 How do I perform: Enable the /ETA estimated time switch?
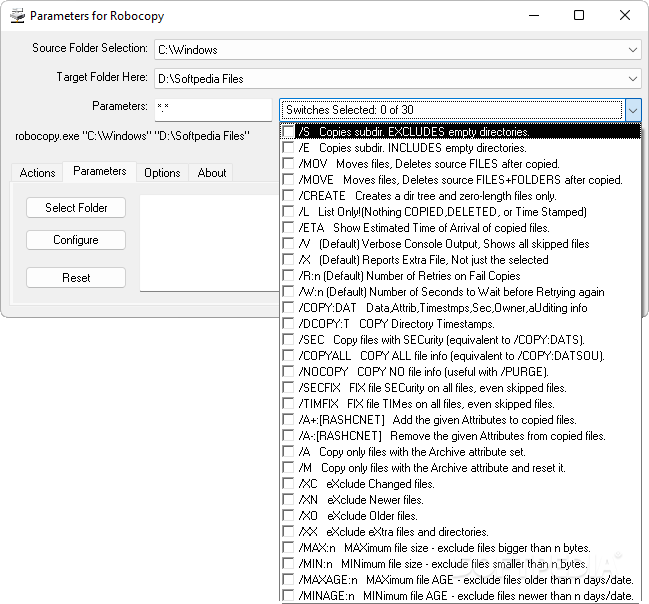[x=288, y=228]
